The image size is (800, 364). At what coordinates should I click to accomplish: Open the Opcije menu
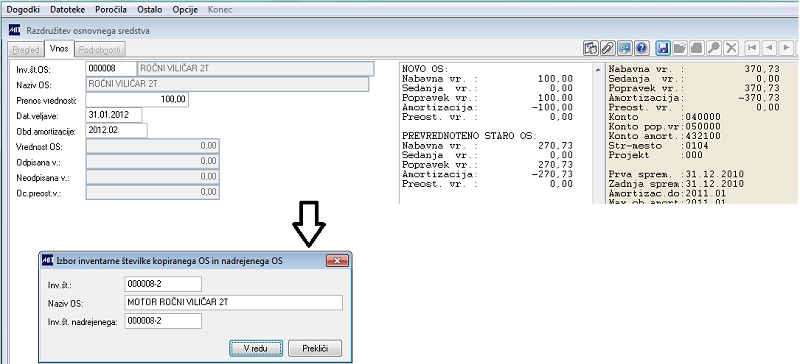185,10
